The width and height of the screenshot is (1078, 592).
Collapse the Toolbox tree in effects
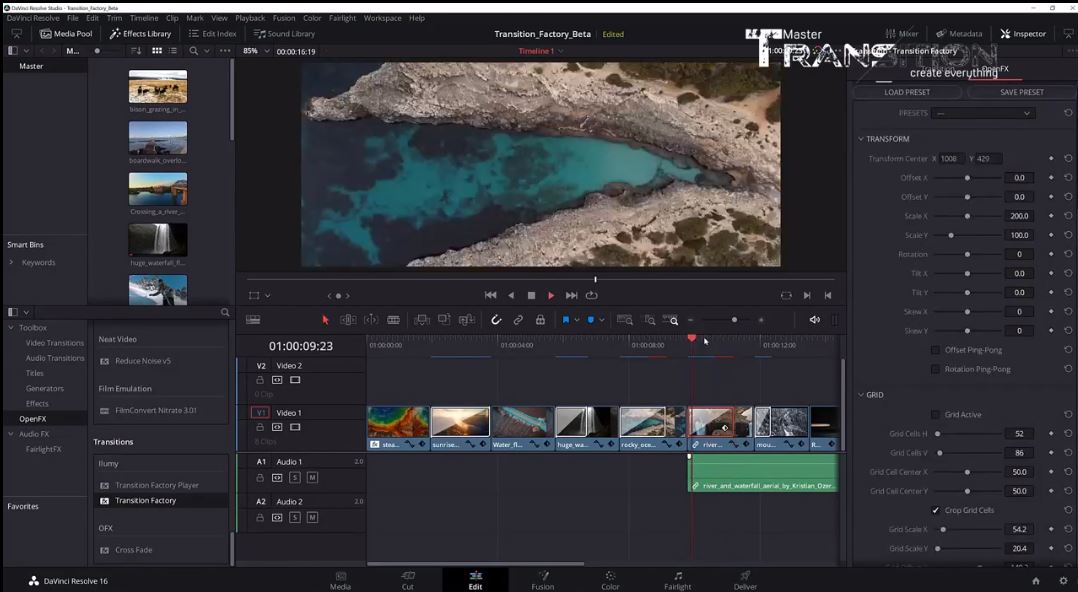click(x=11, y=327)
